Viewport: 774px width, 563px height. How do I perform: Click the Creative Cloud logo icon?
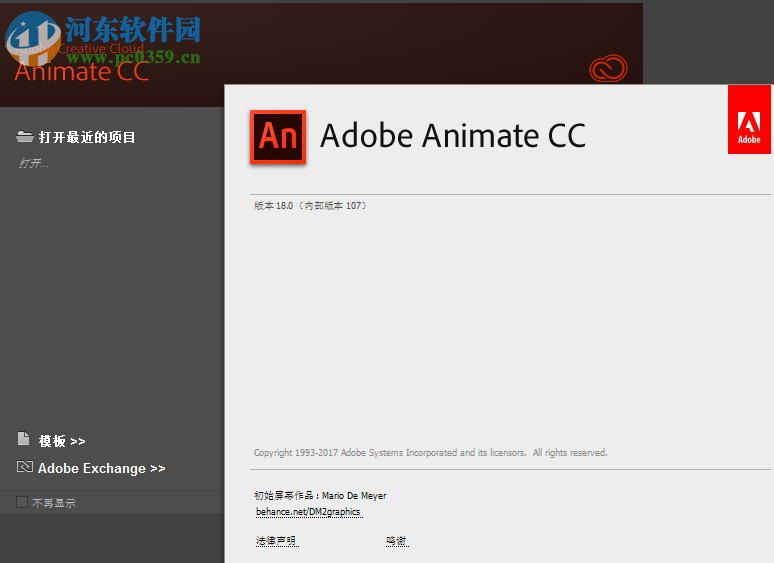tap(608, 69)
